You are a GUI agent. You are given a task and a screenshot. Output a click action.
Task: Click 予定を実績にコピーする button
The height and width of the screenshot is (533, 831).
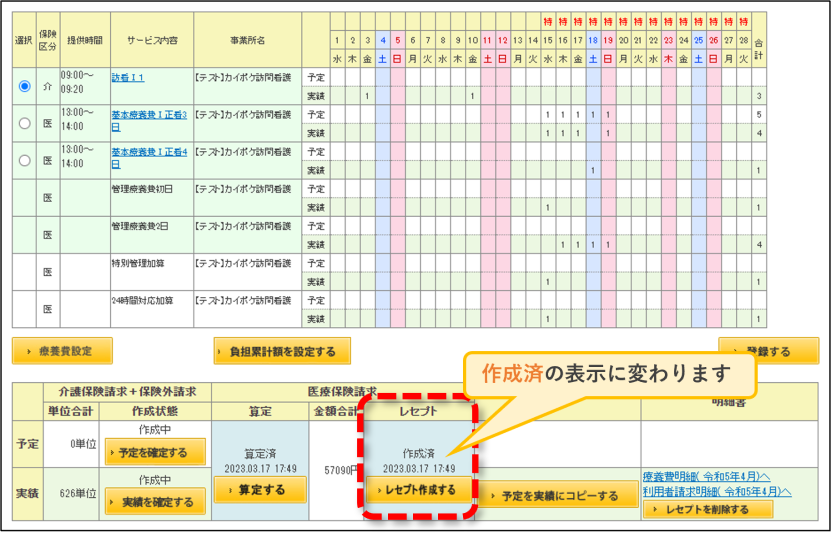pos(558,496)
